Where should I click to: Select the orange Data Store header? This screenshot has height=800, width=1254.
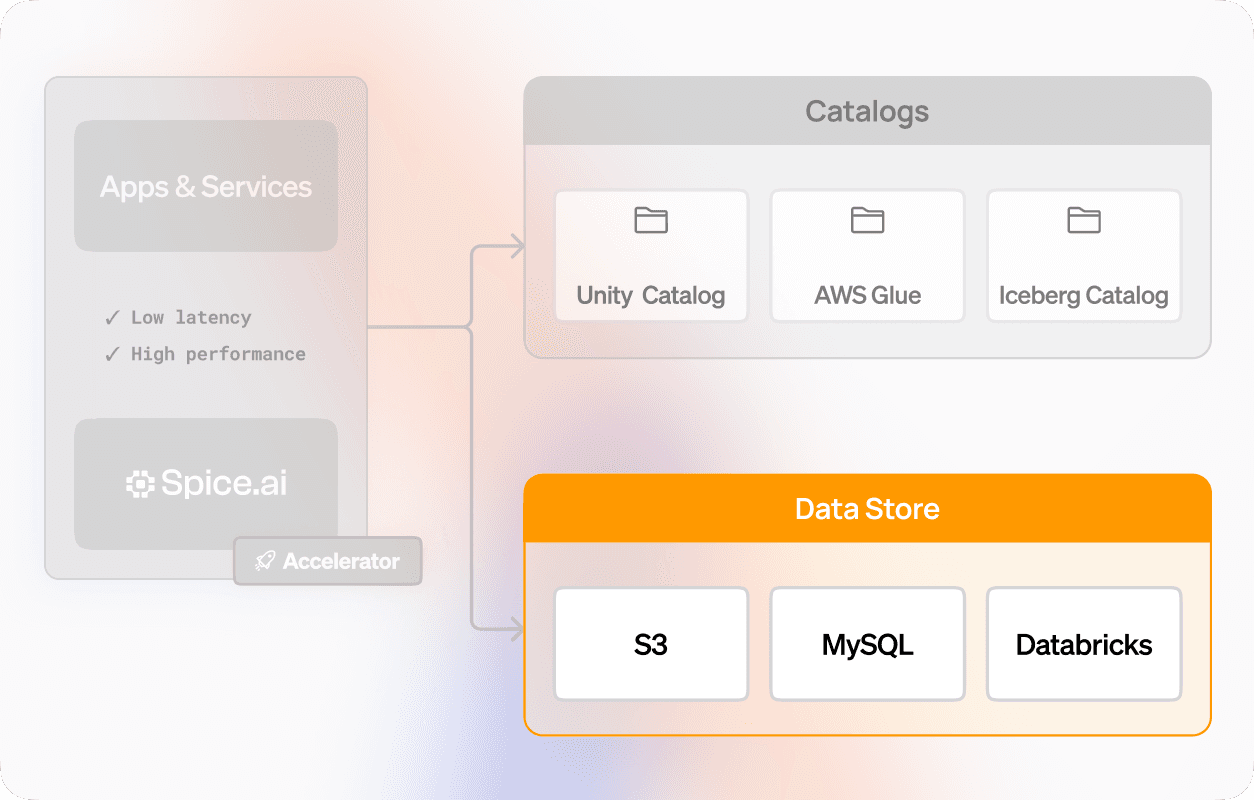867,509
